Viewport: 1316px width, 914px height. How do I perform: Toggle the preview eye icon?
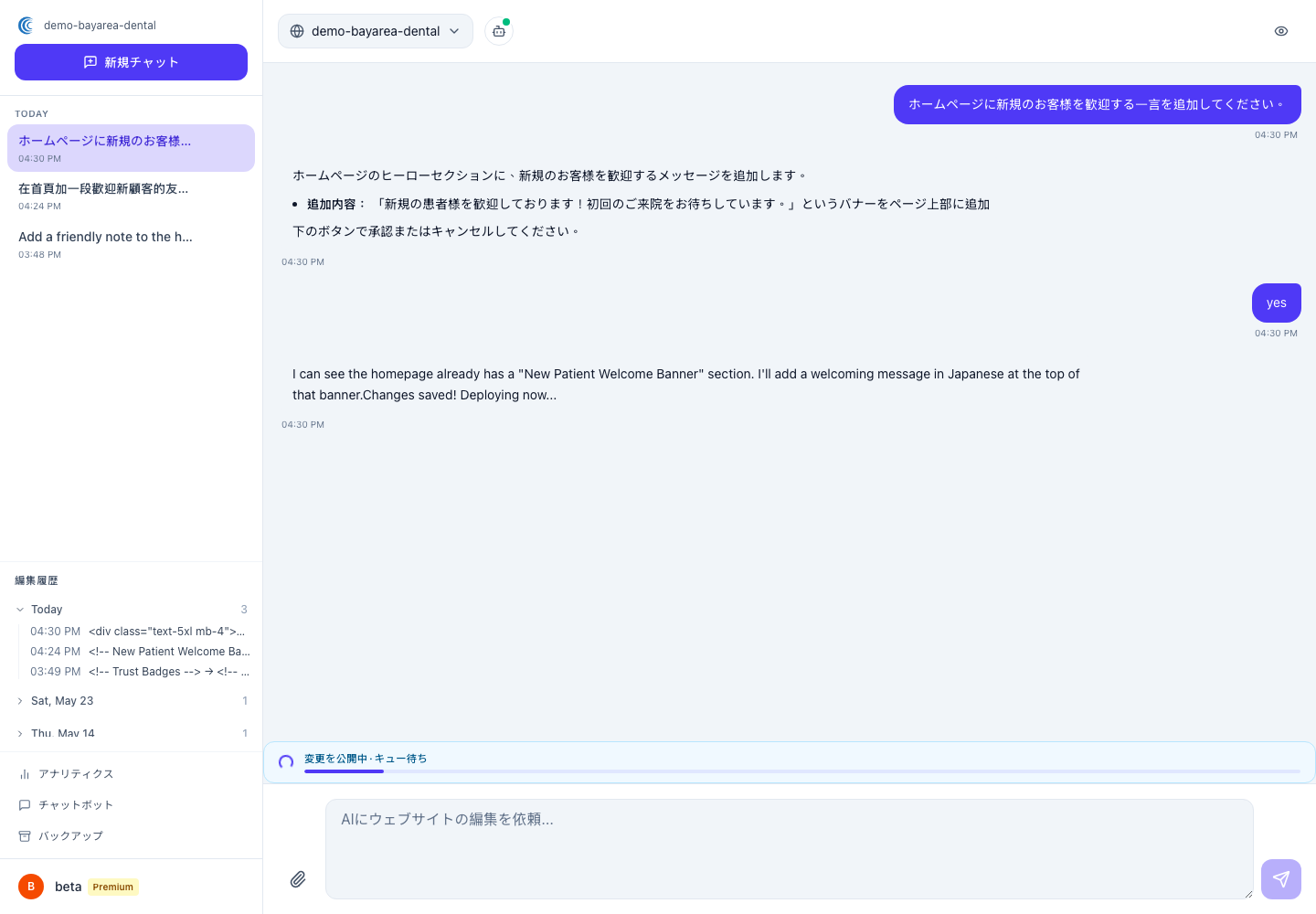coord(1281,31)
